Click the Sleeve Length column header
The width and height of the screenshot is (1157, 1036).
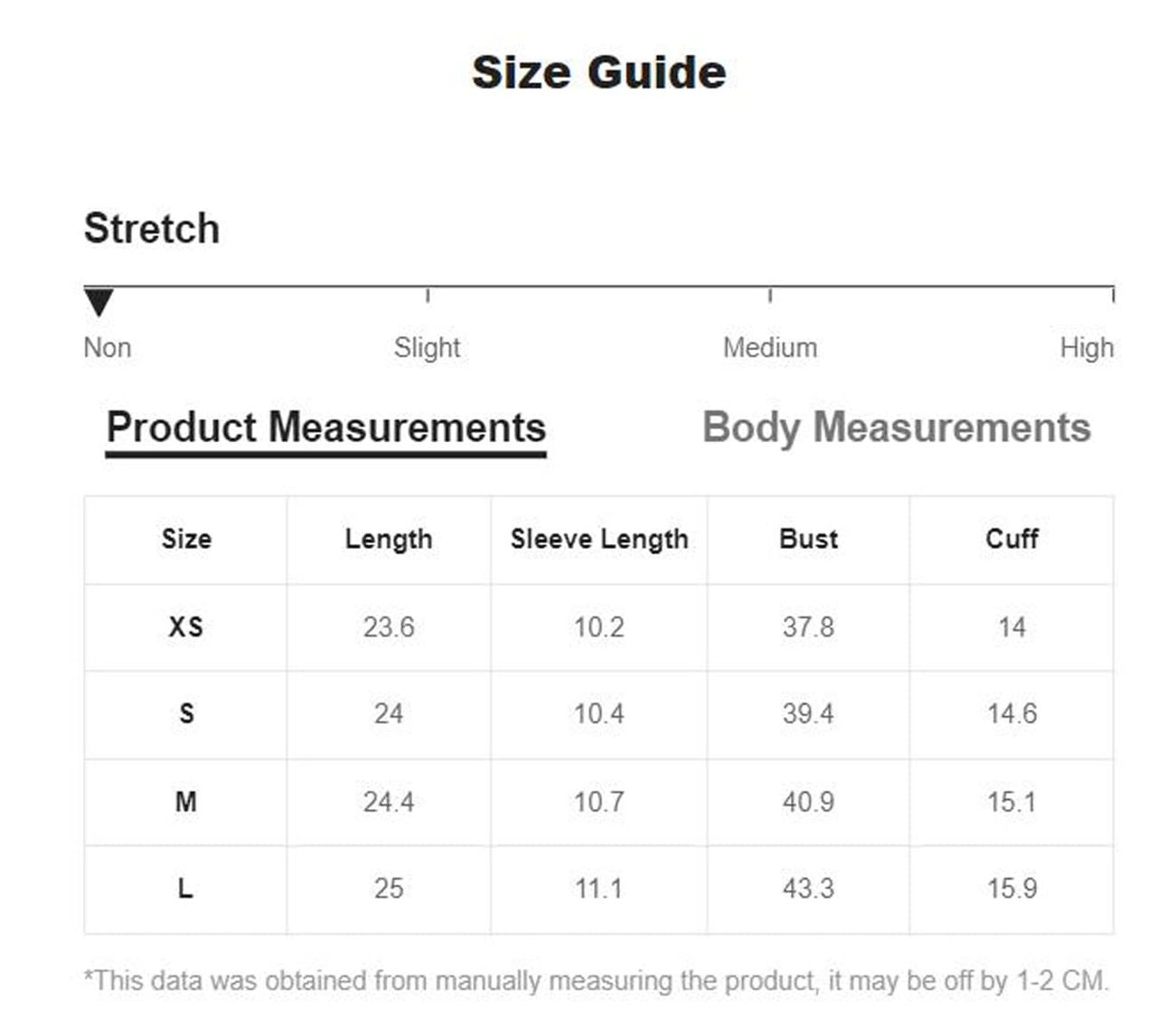[x=599, y=540]
